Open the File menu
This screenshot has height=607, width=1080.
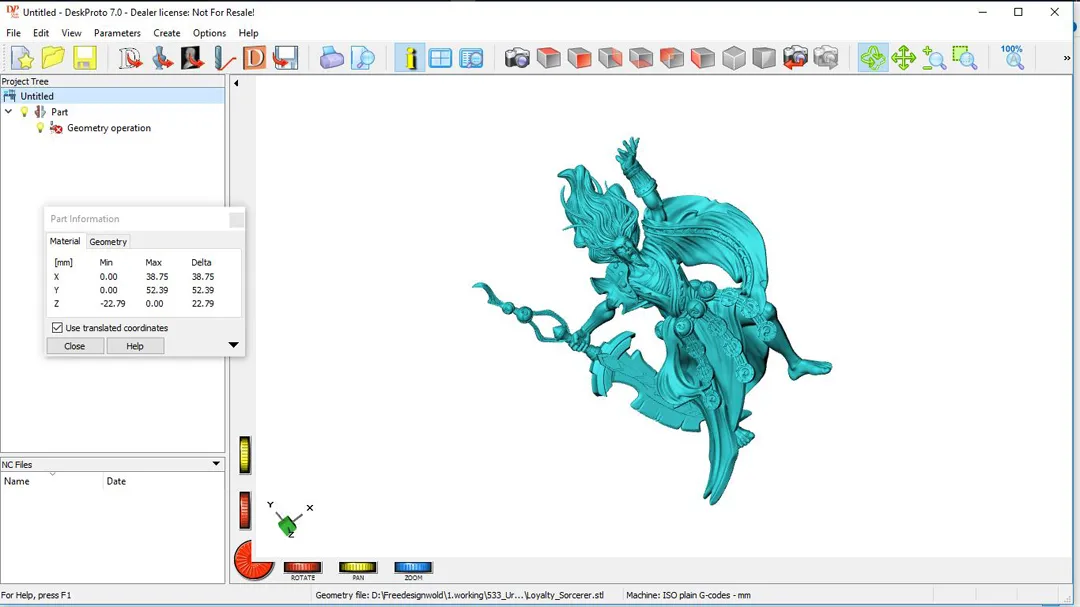click(x=13, y=33)
